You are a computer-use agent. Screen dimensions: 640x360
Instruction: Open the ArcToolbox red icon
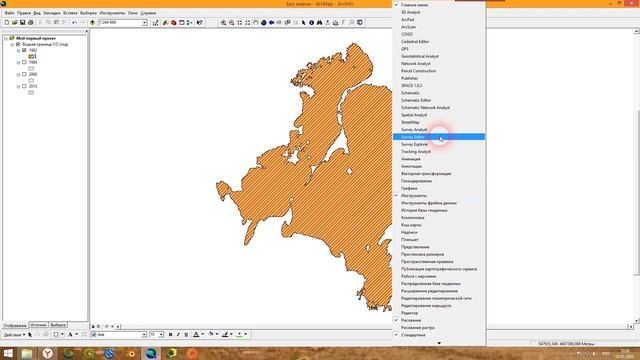click(x=173, y=22)
